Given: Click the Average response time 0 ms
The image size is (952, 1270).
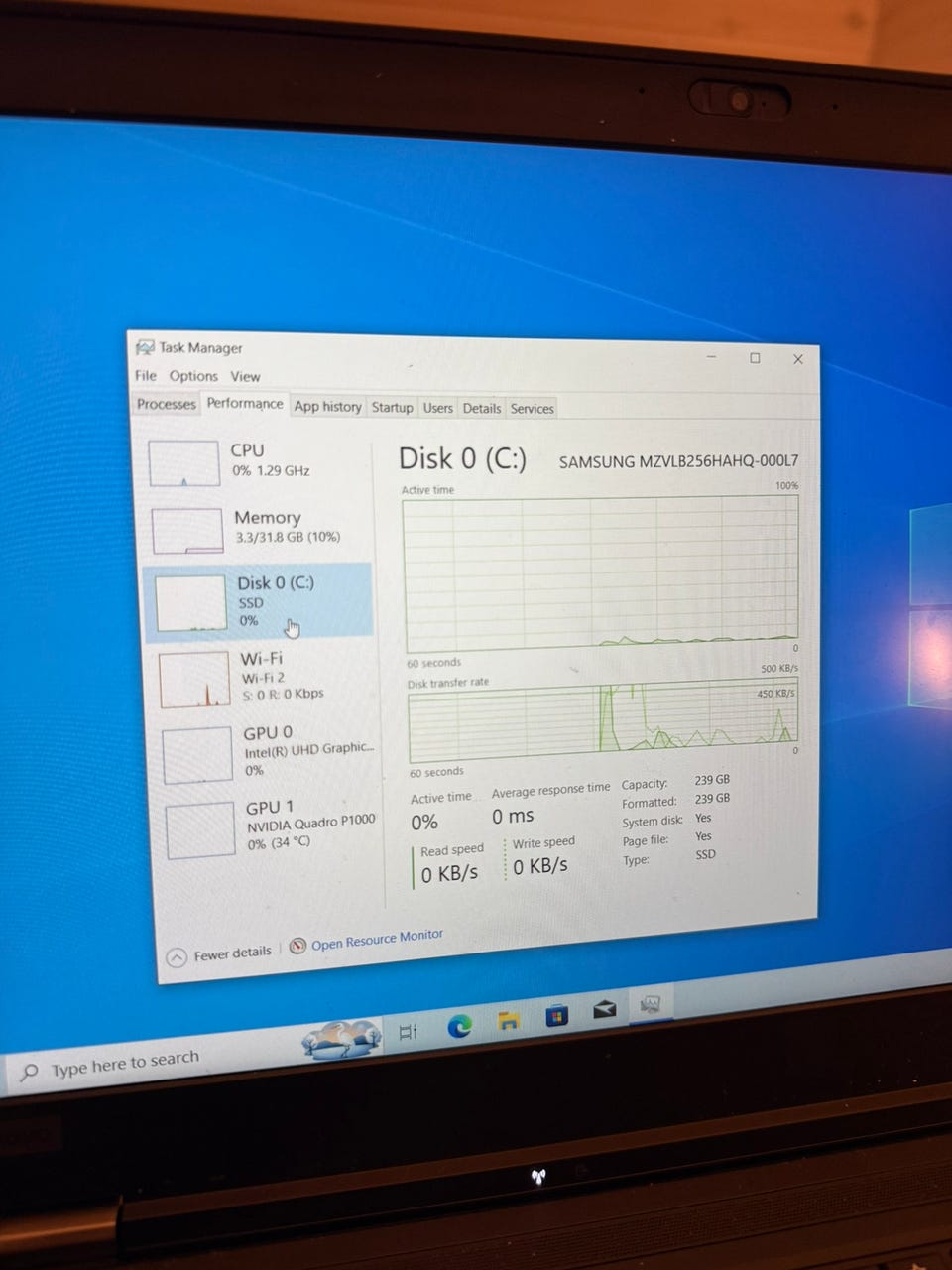Looking at the screenshot, I should tap(513, 817).
